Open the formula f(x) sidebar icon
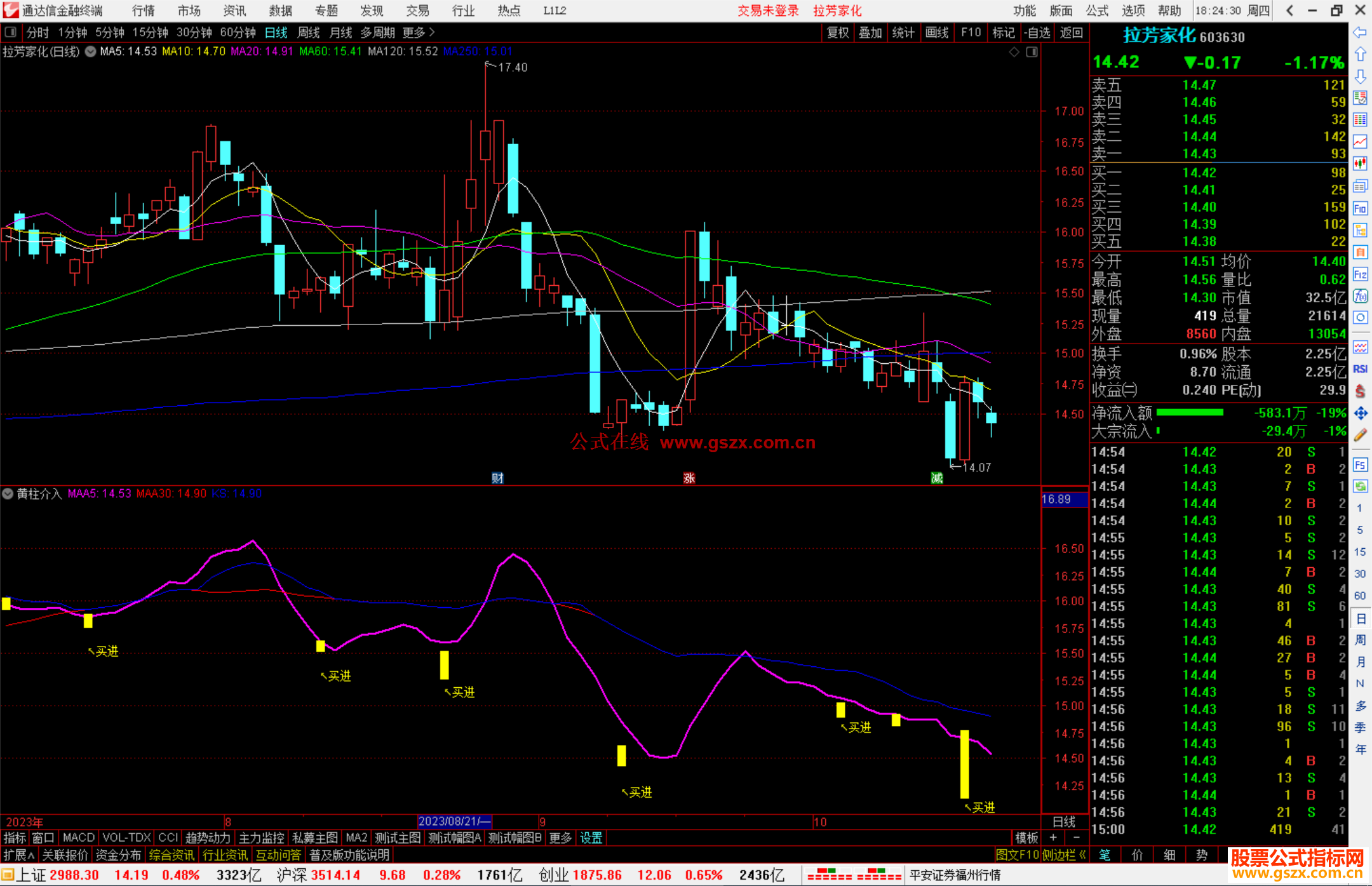The height and width of the screenshot is (886, 1372). (1360, 297)
